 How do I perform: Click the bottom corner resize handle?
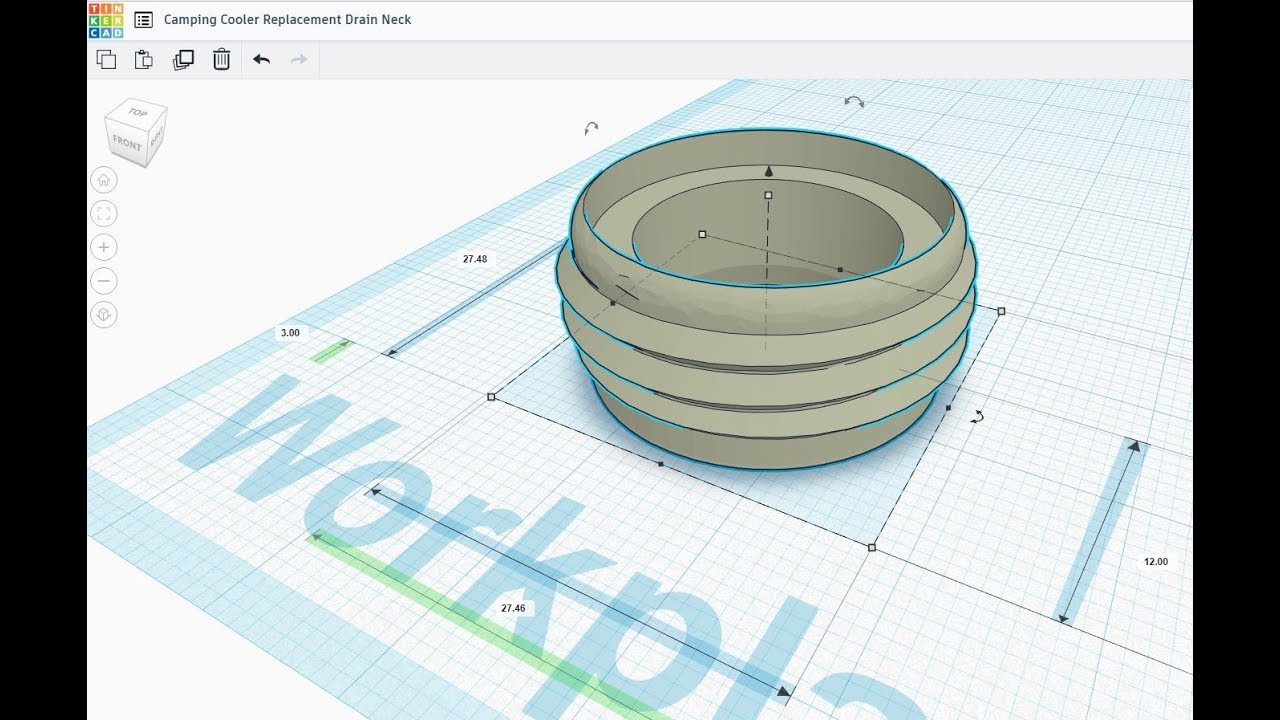(871, 547)
